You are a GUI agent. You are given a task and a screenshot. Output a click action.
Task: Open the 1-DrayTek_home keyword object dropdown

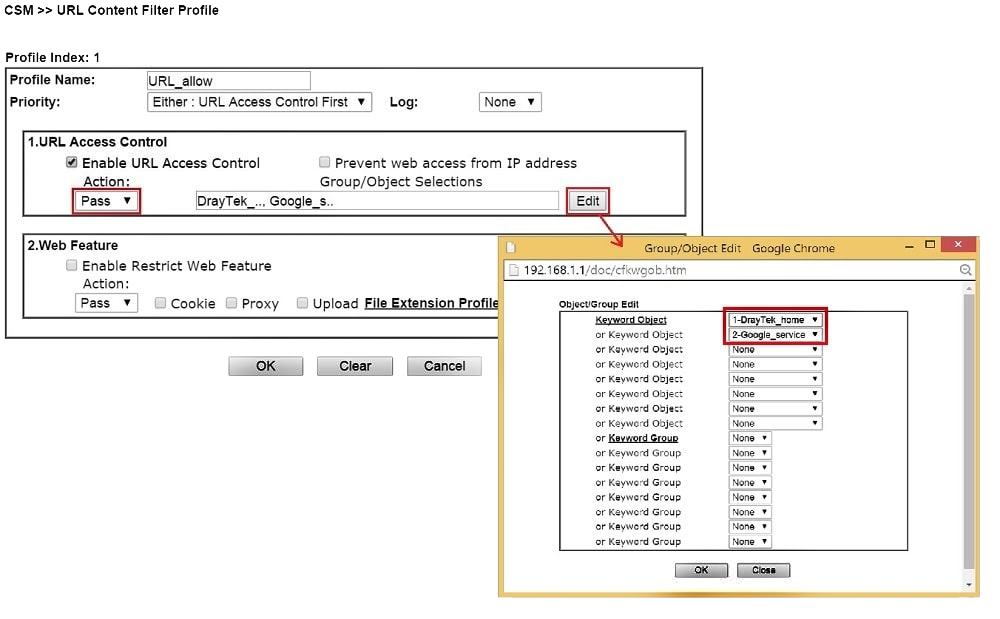click(775, 320)
